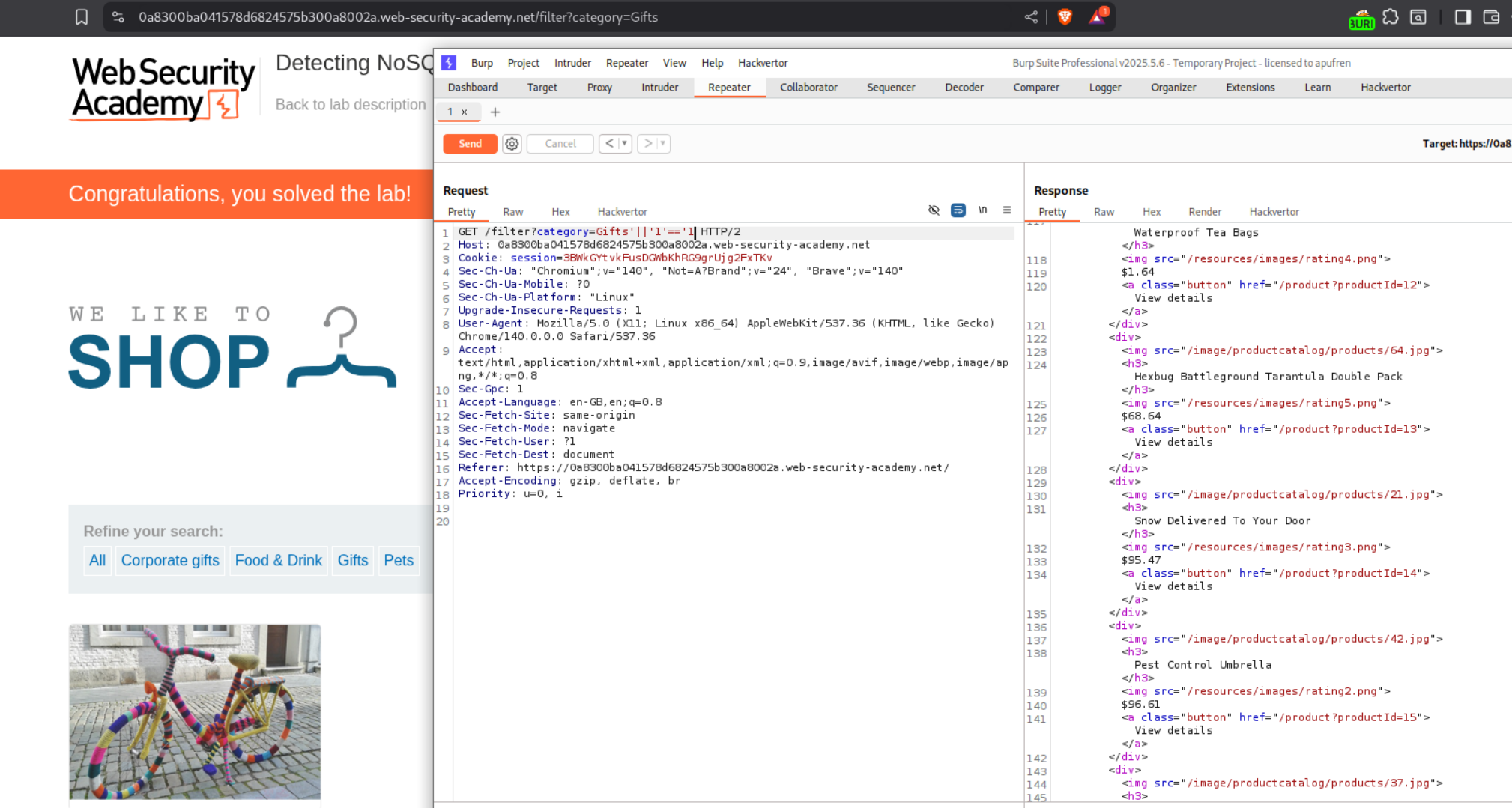Screen dimensions: 1512x808
Task: Toggle hidden request message parts eye icon
Action: tap(934, 210)
